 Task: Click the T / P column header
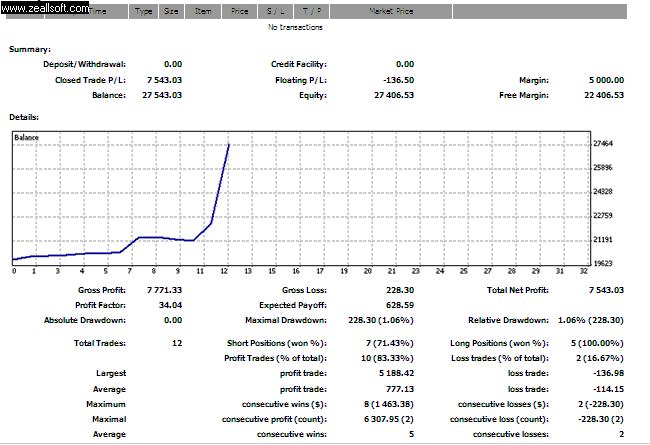coord(312,12)
